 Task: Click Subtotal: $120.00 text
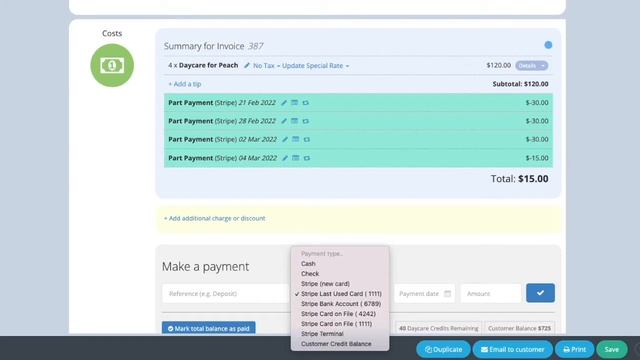pyautogui.click(x=520, y=84)
